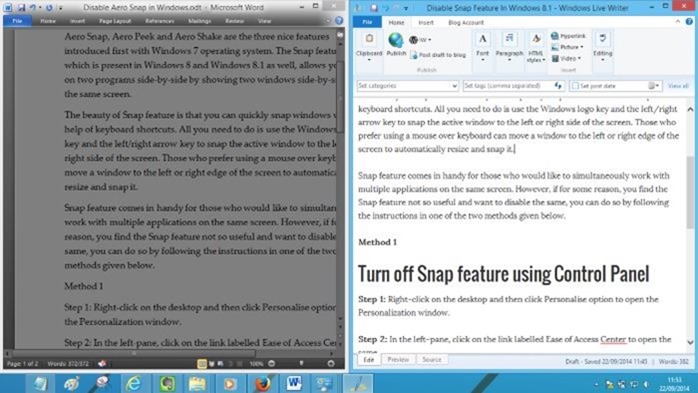Click Words: 372/372 in Word status bar
The height and width of the screenshot is (393, 698).
tap(68, 364)
